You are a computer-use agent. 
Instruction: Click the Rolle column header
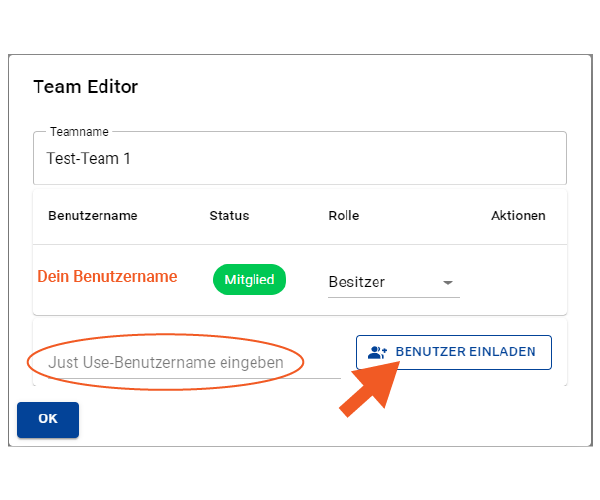(344, 216)
